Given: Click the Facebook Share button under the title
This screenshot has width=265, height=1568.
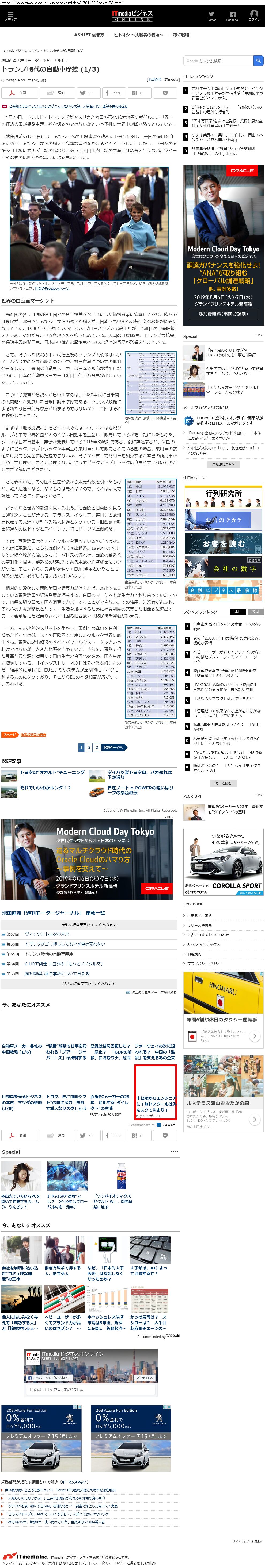Looking at the screenshot, I should [x=114, y=93].
